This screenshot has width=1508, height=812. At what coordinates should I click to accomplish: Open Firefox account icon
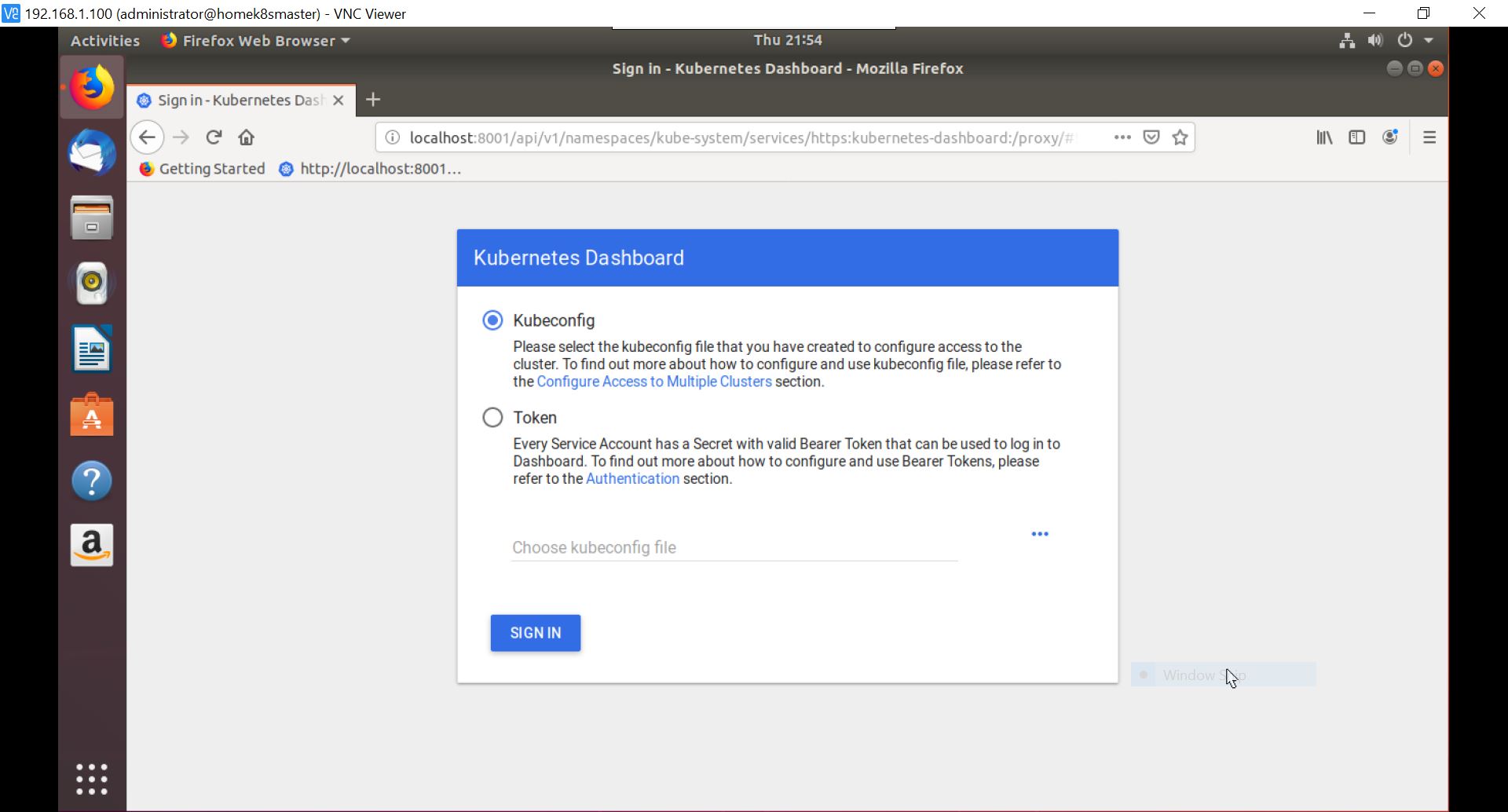[1390, 137]
